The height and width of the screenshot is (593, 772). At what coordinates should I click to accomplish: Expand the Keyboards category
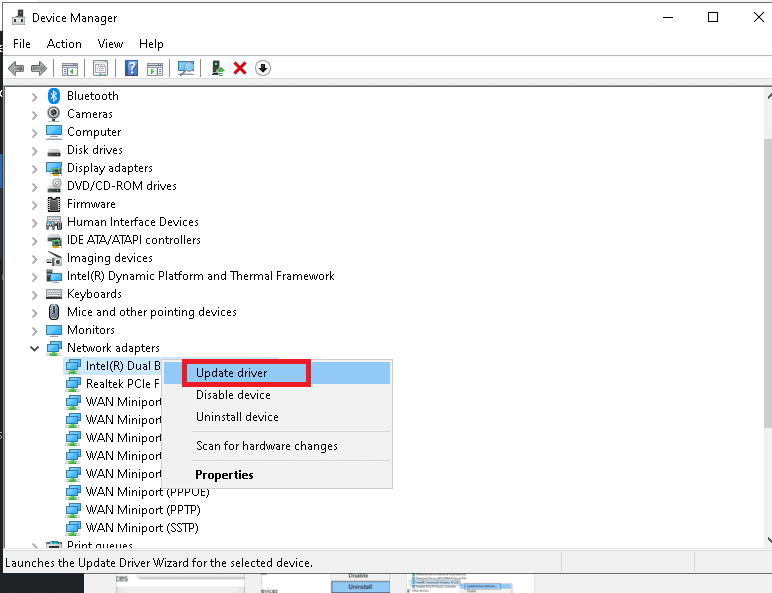click(35, 294)
